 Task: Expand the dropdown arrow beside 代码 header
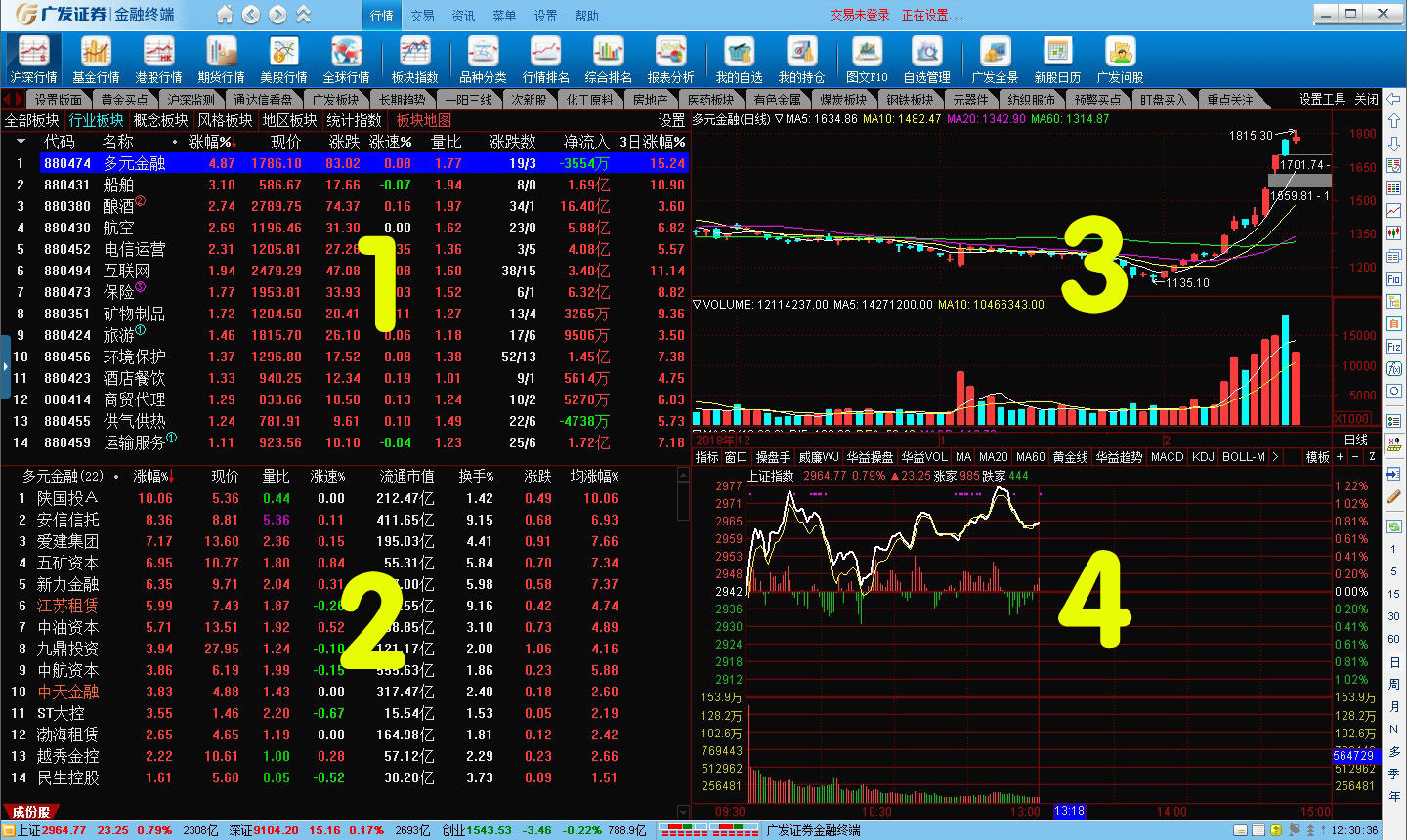21,142
